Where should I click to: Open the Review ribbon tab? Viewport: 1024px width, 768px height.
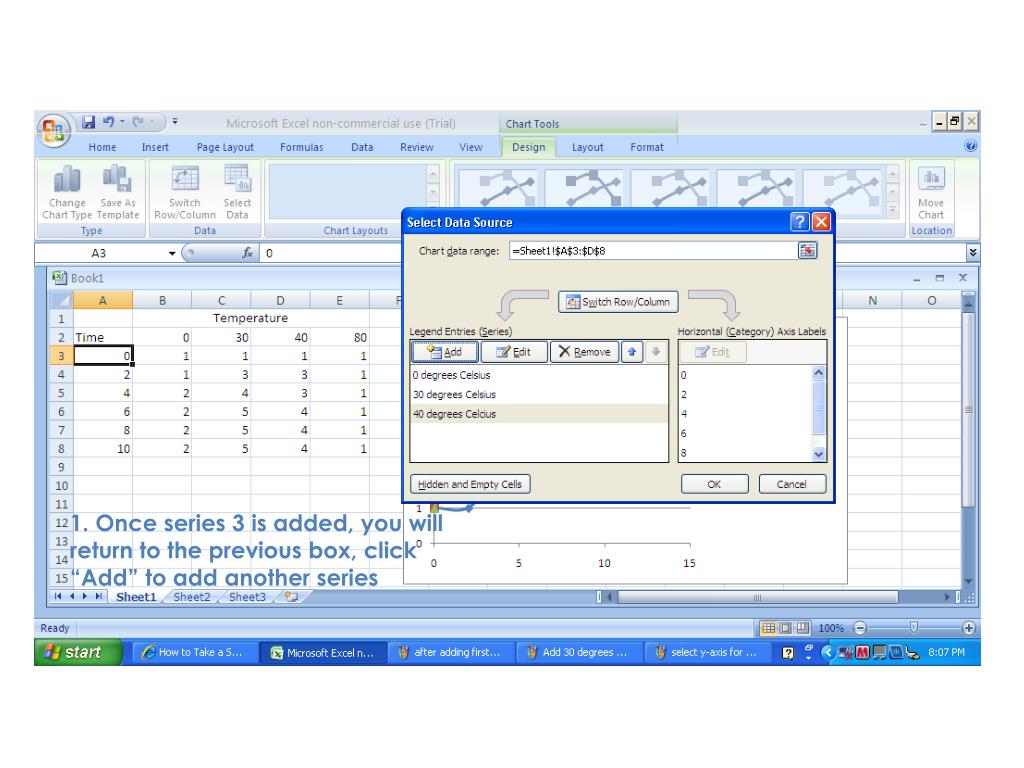point(417,148)
